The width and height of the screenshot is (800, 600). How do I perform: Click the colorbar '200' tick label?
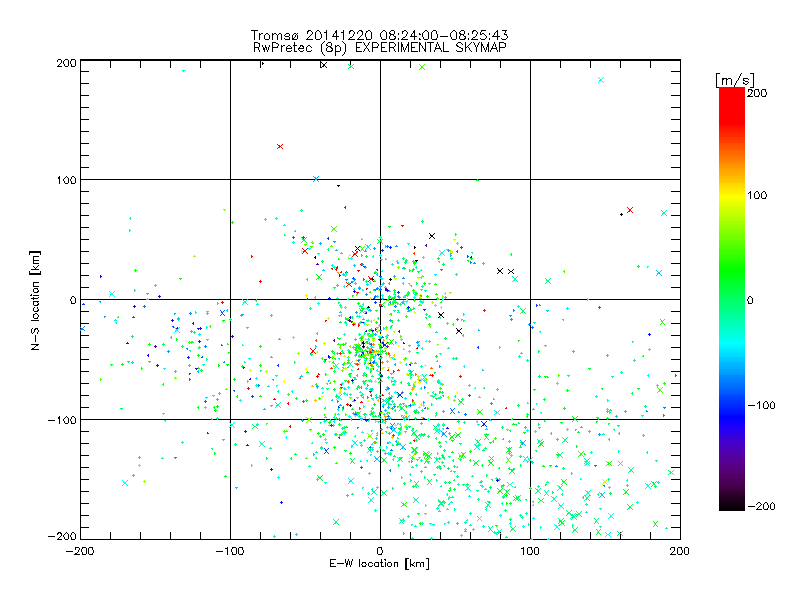pos(757,93)
